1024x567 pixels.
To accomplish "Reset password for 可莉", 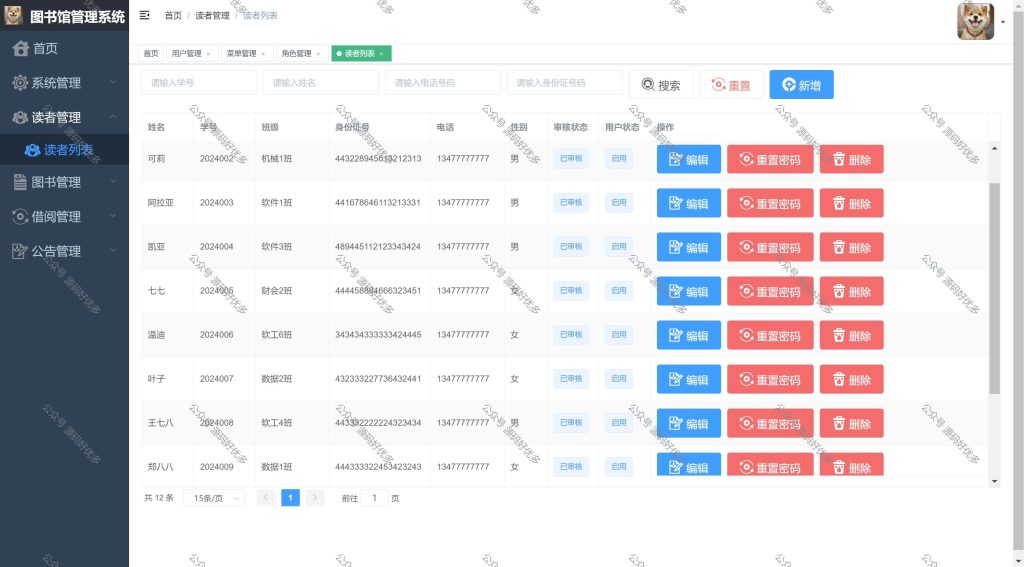I will pos(770,159).
